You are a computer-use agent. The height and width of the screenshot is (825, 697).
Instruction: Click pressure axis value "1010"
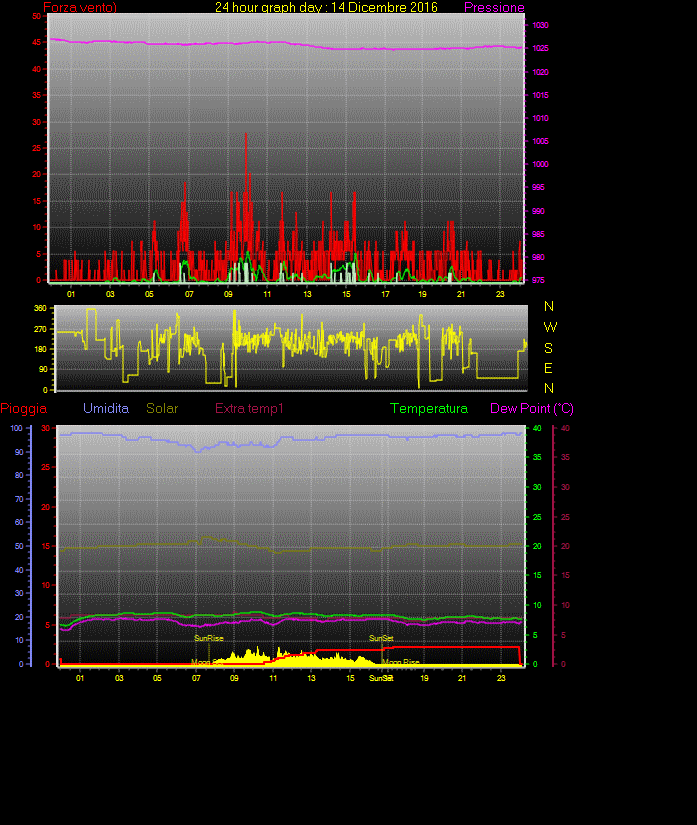540,118
